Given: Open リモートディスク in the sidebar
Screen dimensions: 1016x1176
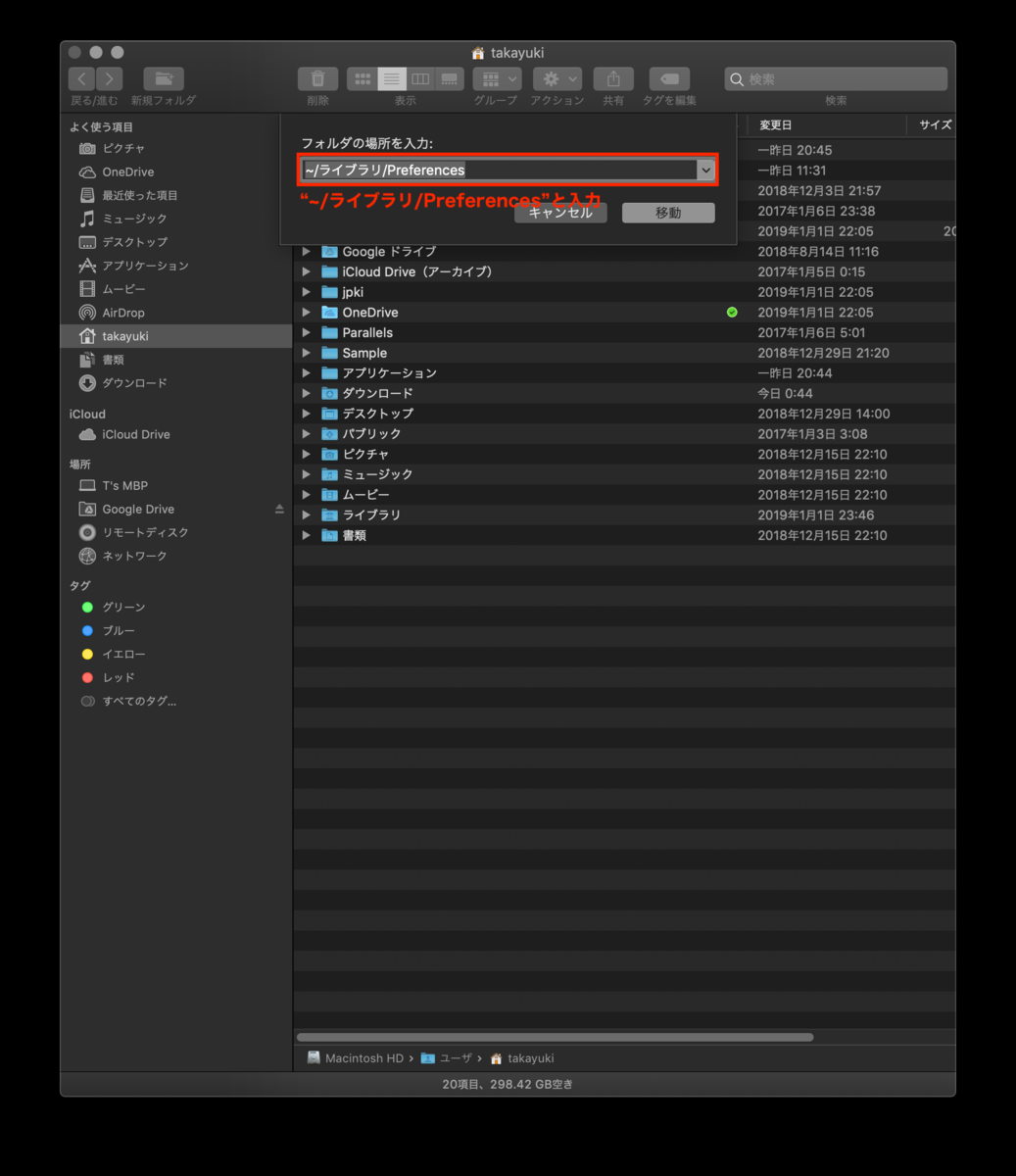Looking at the screenshot, I should pyautogui.click(x=145, y=532).
